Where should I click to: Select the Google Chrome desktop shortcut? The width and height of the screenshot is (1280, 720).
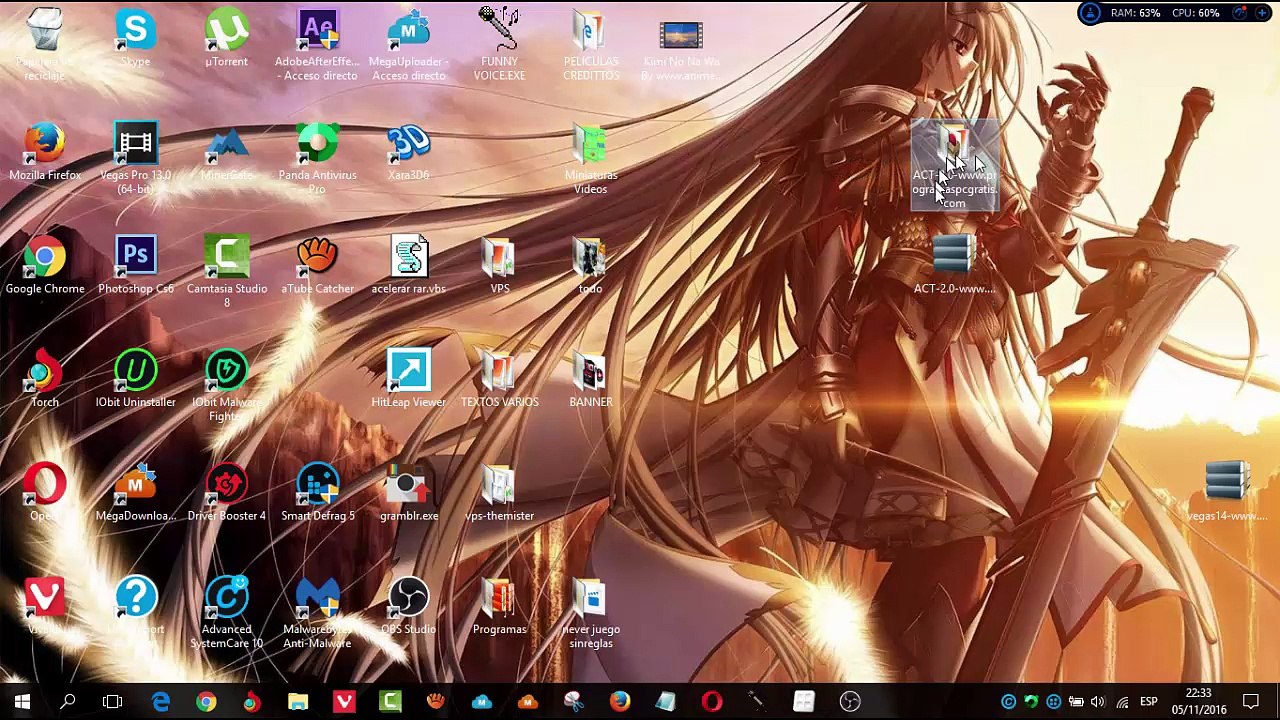tap(45, 266)
